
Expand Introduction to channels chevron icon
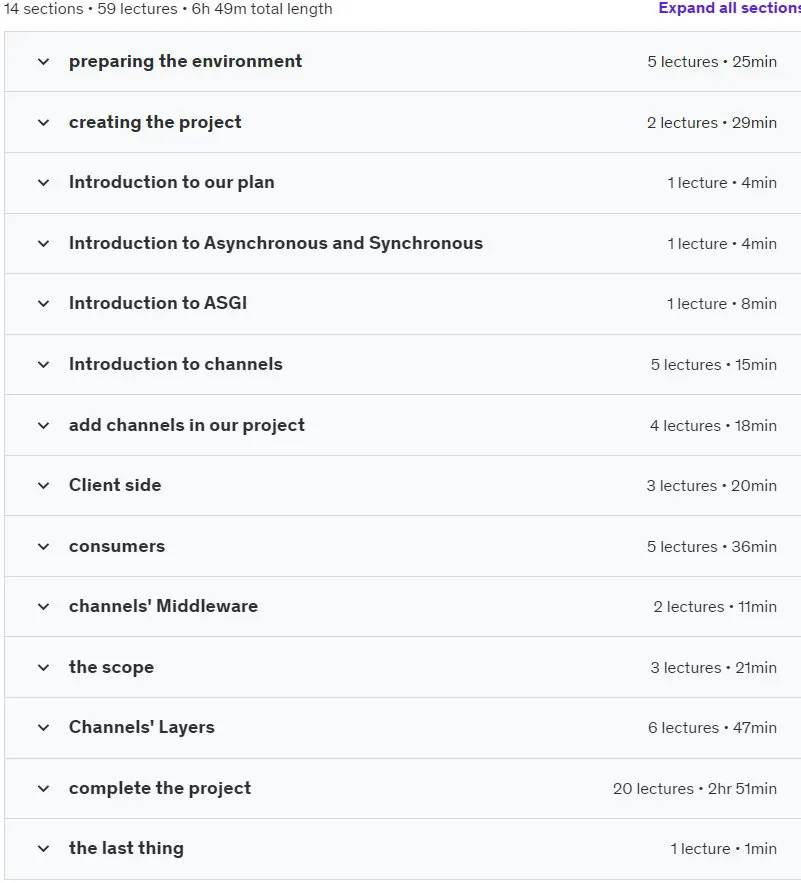tap(43, 365)
